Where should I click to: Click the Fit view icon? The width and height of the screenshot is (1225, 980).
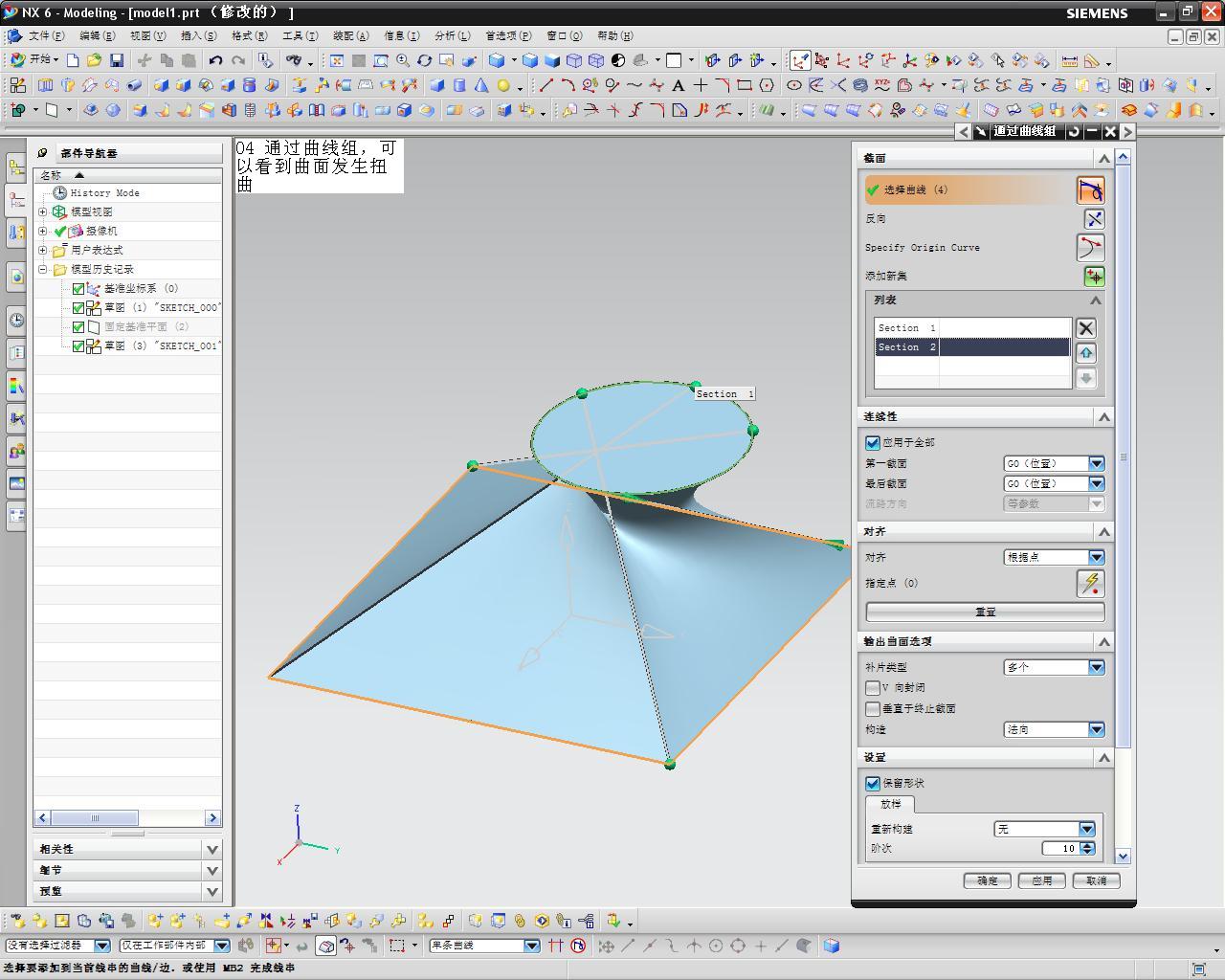tap(337, 60)
